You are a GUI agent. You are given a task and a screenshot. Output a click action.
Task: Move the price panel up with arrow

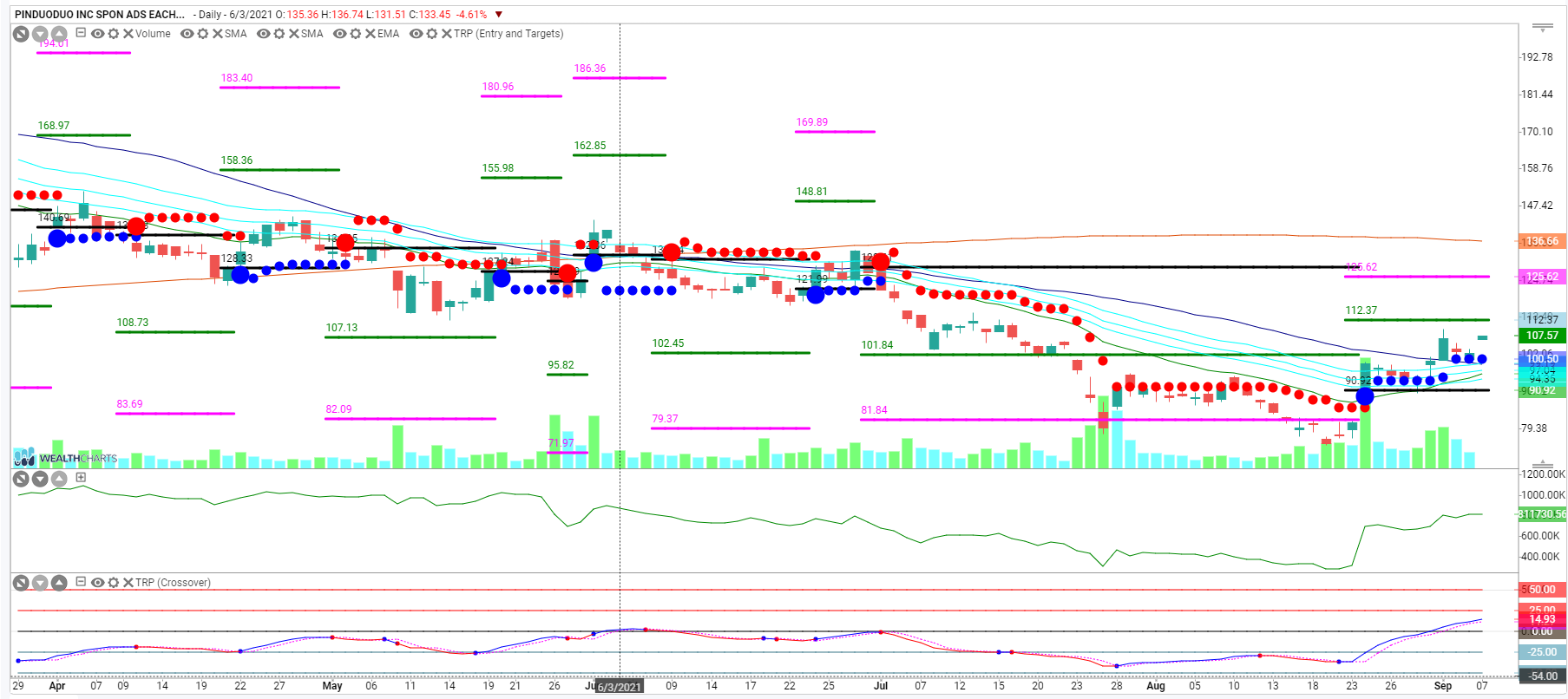pyautogui.click(x=59, y=34)
